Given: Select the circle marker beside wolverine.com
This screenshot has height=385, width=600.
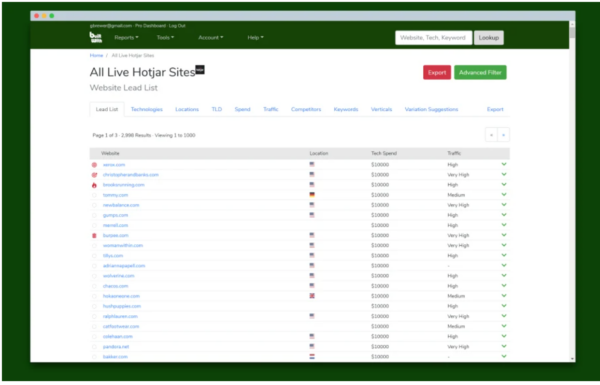Looking at the screenshot, I should 94,276.
